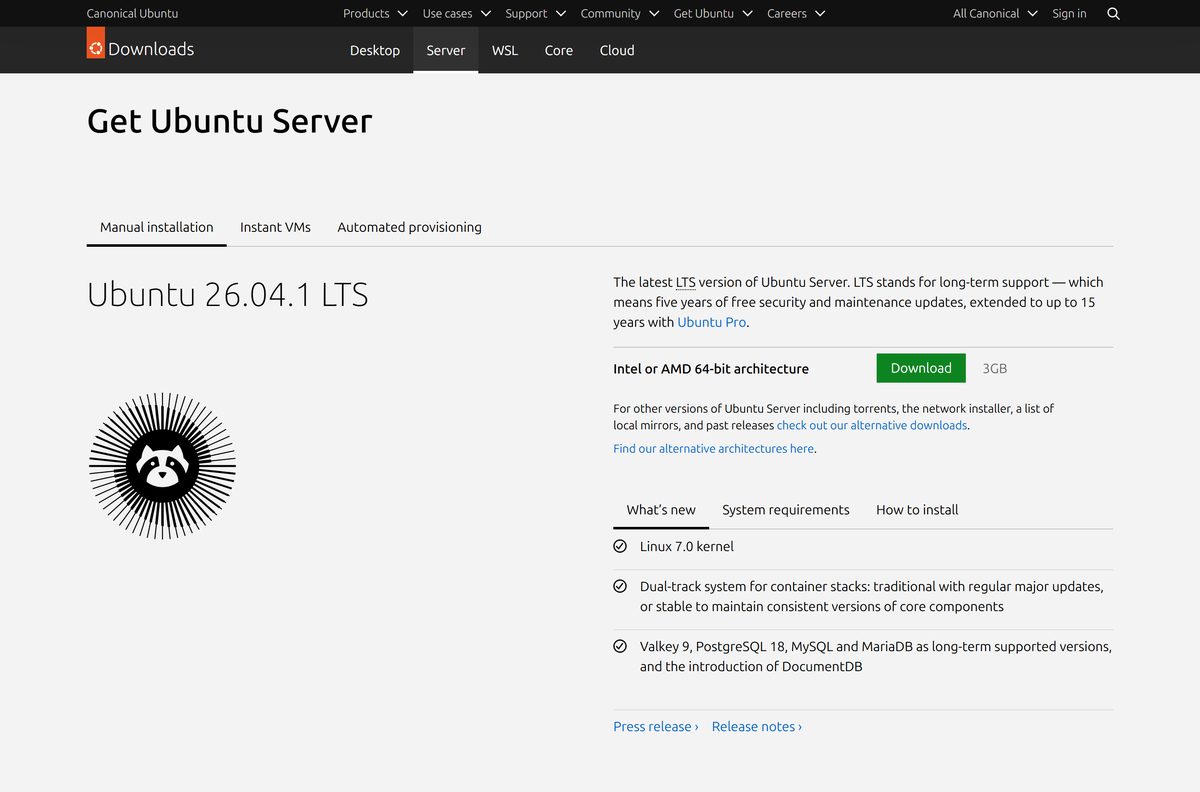This screenshot has height=792, width=1200.
Task: Open the Release notes link
Action: [x=757, y=727]
